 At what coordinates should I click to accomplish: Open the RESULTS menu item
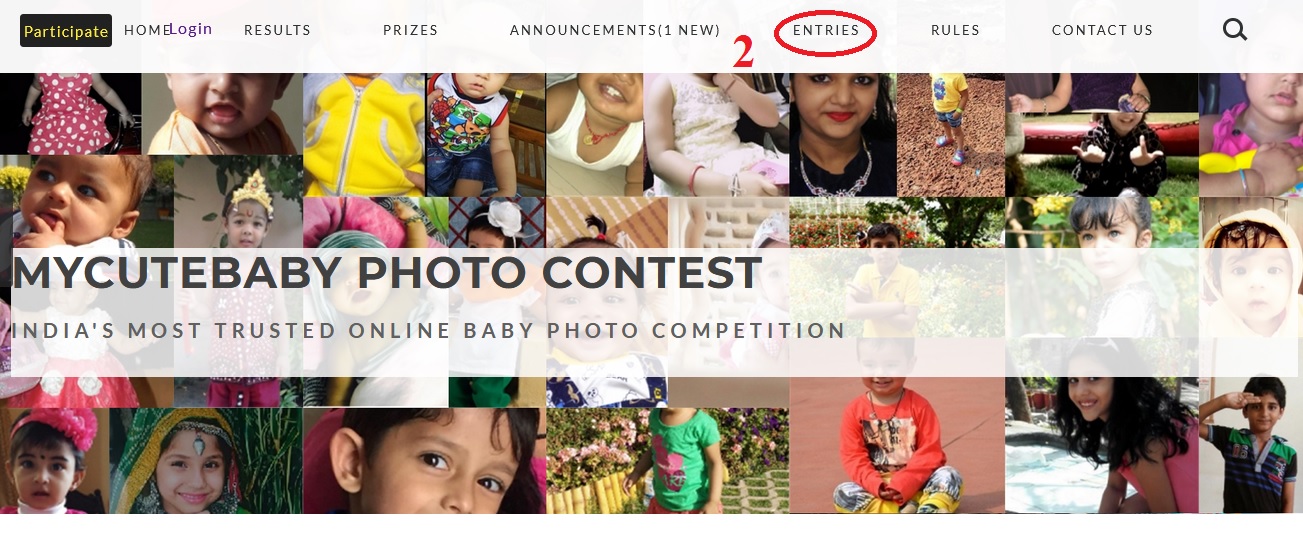point(277,30)
